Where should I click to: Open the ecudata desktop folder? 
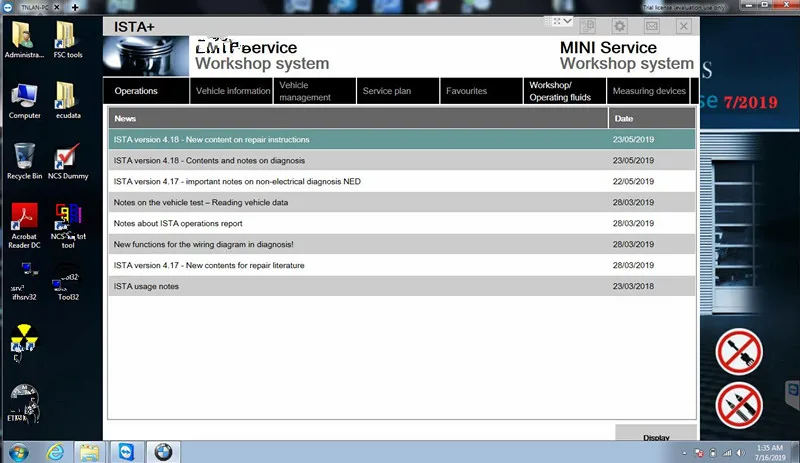[x=68, y=101]
